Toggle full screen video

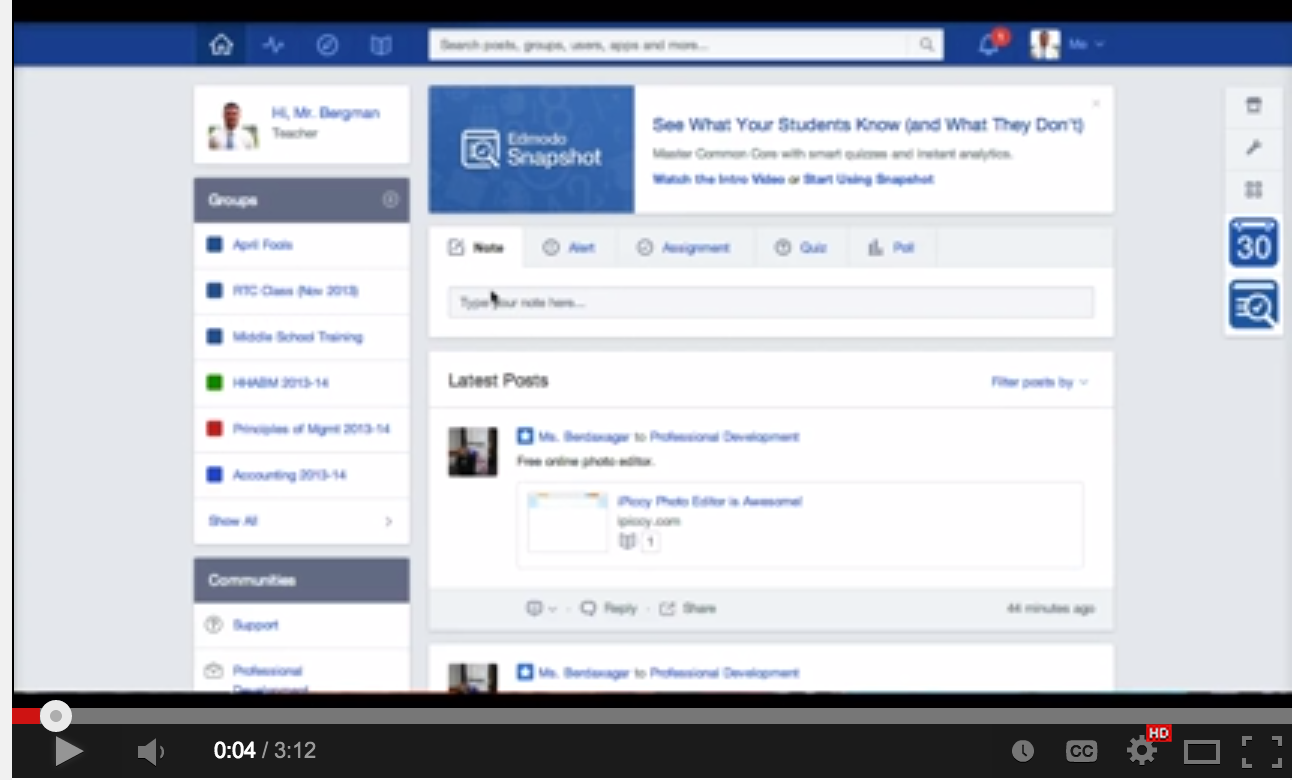pos(1262,751)
